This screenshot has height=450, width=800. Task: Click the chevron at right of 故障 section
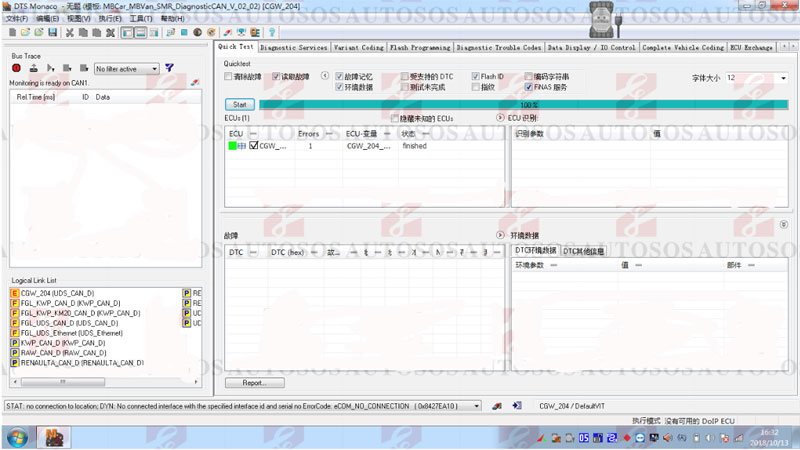point(784,224)
